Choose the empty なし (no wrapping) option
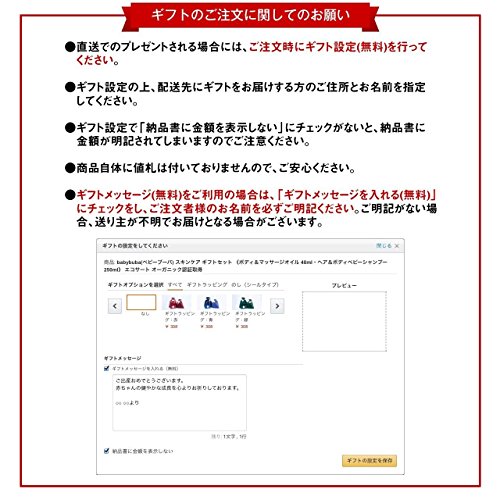The width and height of the screenshot is (500, 500). coord(141,302)
